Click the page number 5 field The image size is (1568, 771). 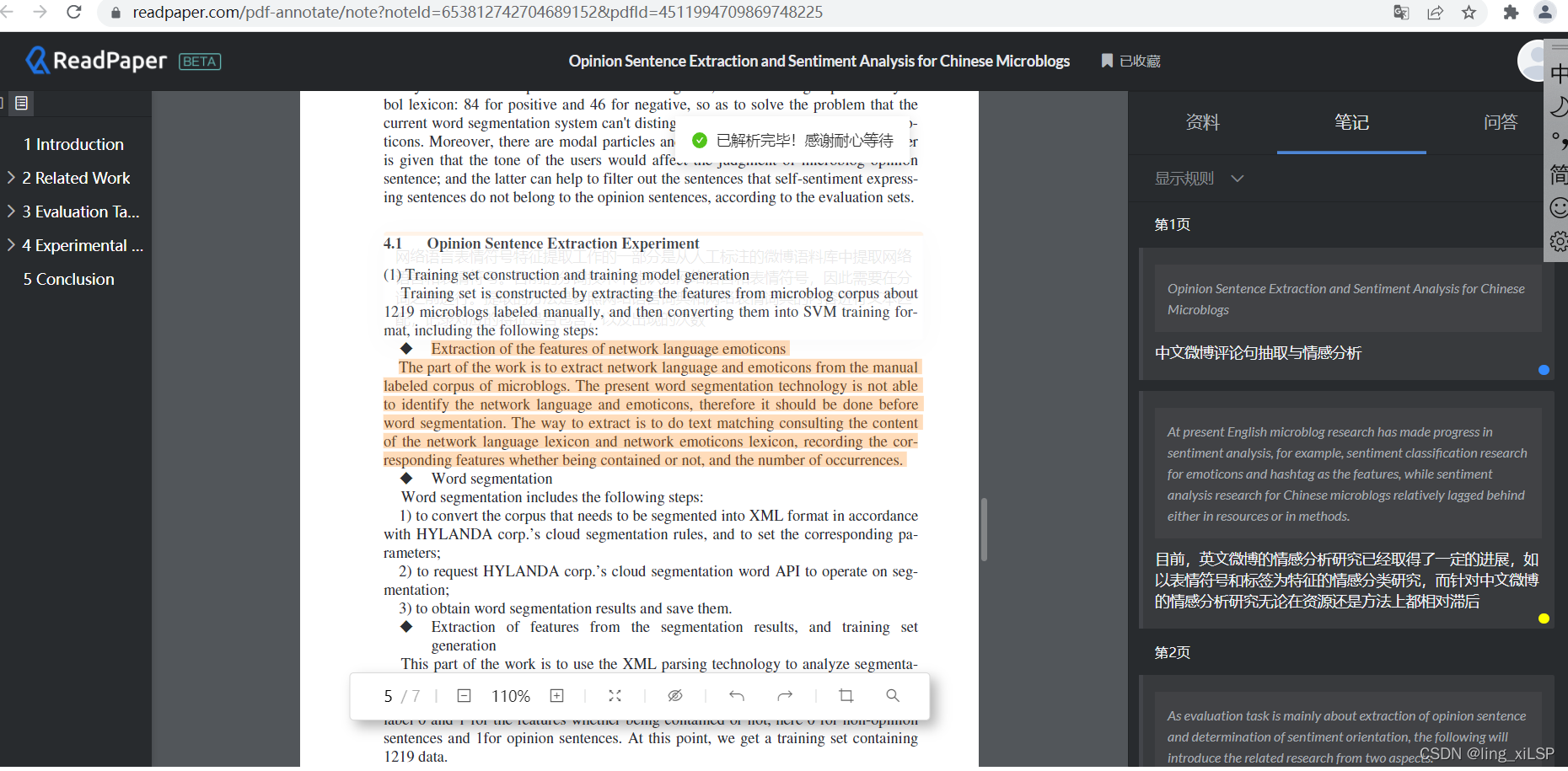388,696
